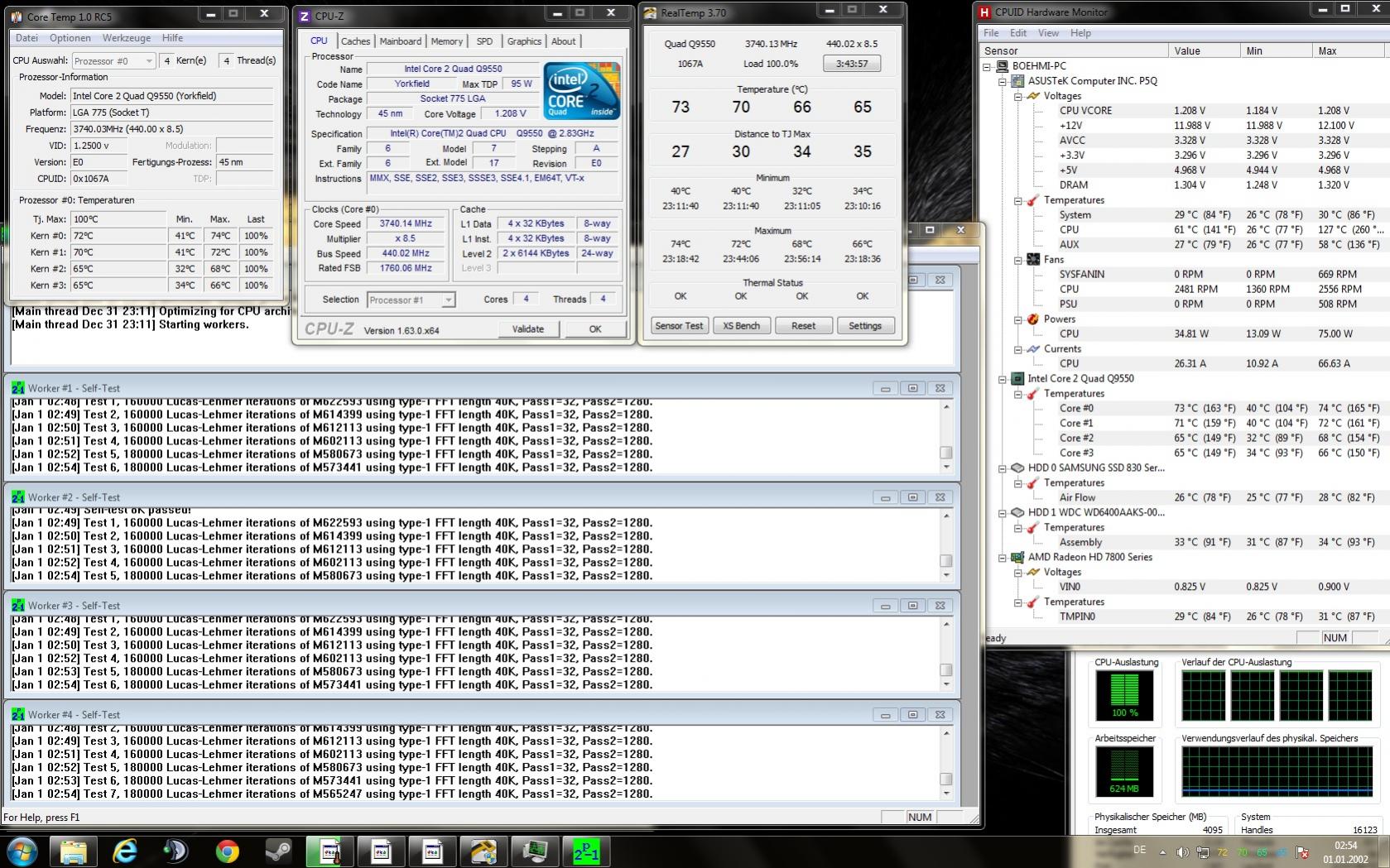Screen dimensions: 1390x868
Task: Switch to the Mainboard tab in CPU-Z
Action: point(401,41)
